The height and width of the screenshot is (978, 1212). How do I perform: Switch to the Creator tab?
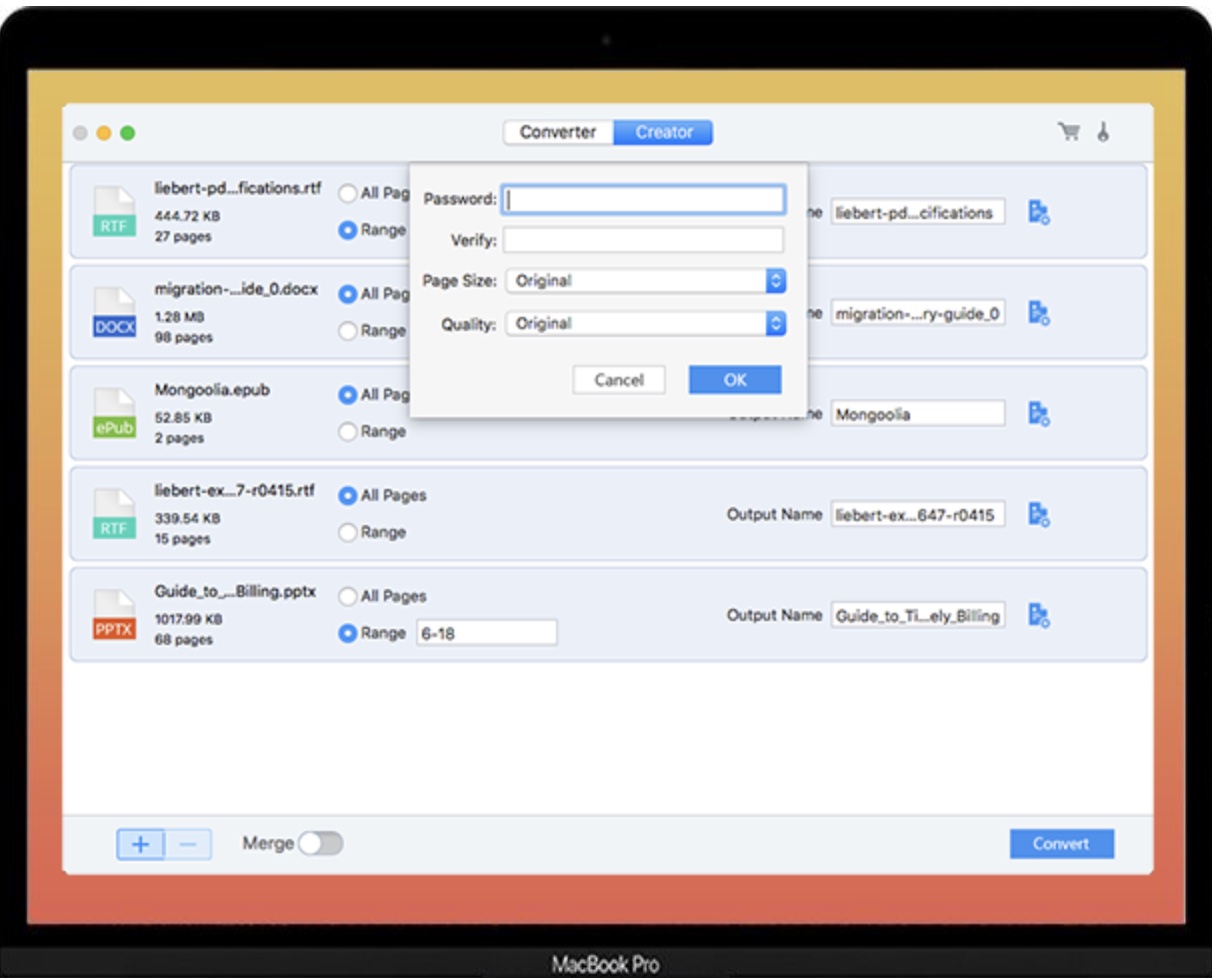(x=664, y=132)
